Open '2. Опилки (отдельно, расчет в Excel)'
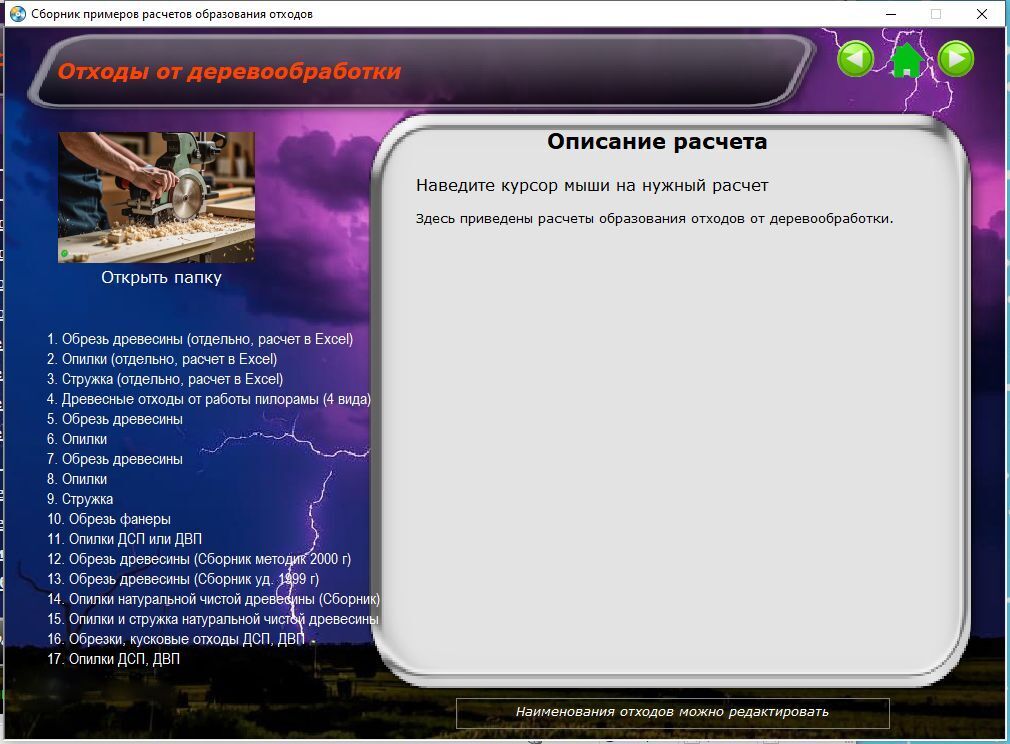Viewport: 1010px width, 744px height. (162, 359)
